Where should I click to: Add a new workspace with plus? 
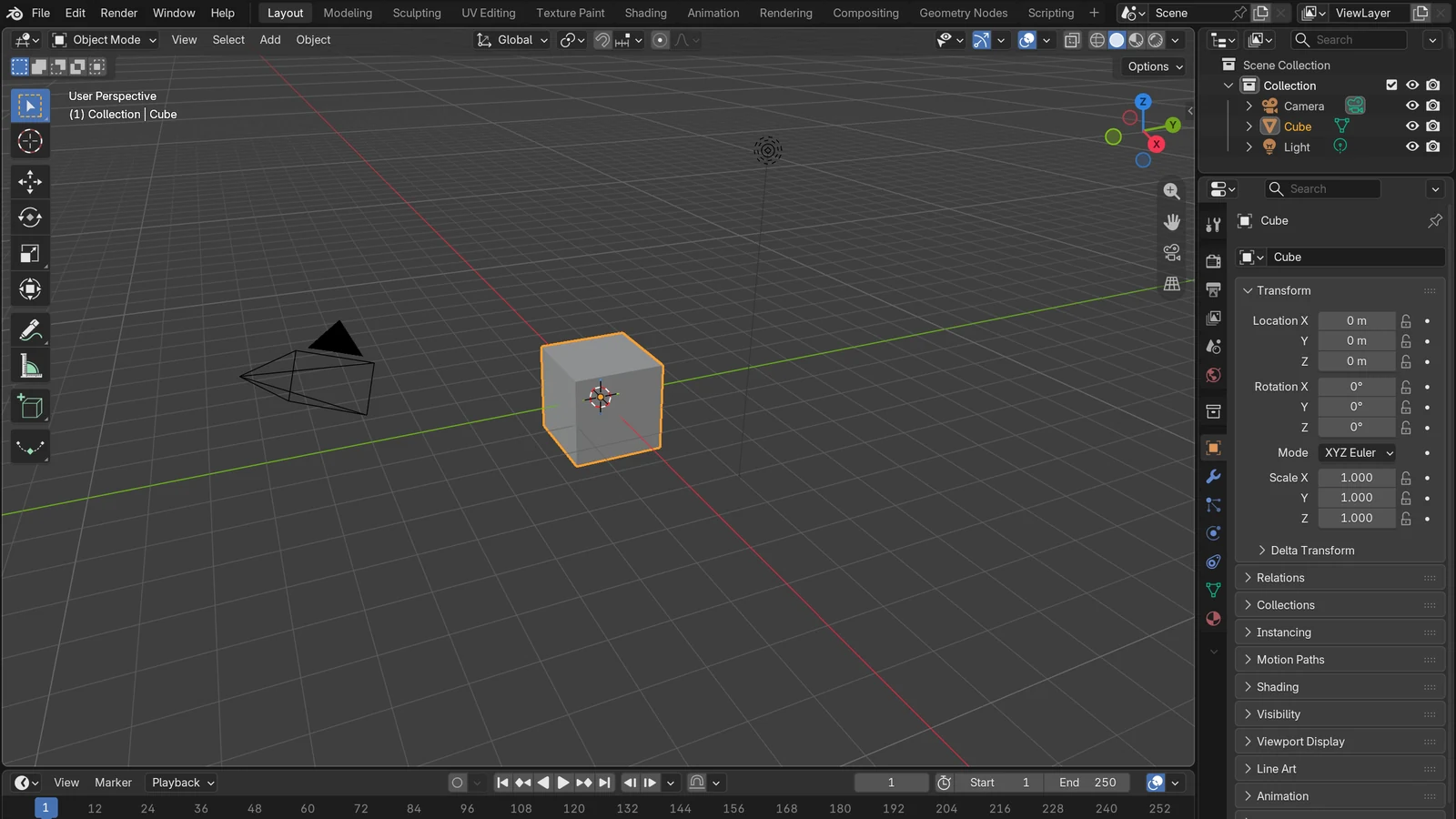coord(1095,13)
